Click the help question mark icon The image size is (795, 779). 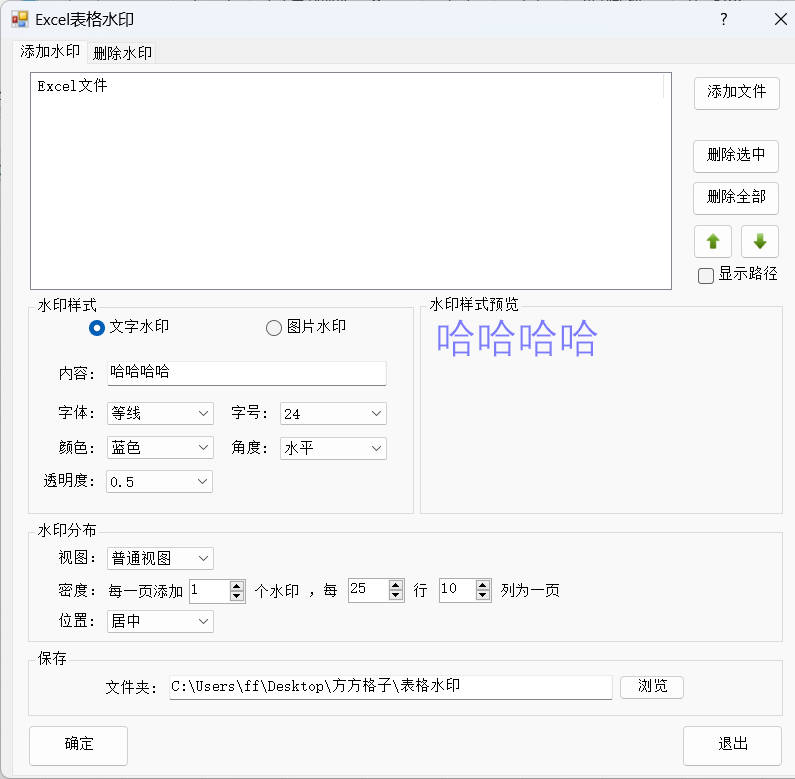pyautogui.click(x=723, y=19)
